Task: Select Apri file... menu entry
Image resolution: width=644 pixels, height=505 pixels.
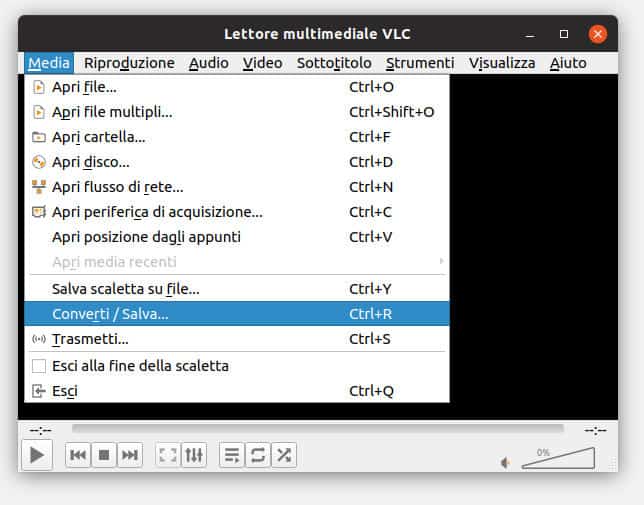Action: pos(237,87)
